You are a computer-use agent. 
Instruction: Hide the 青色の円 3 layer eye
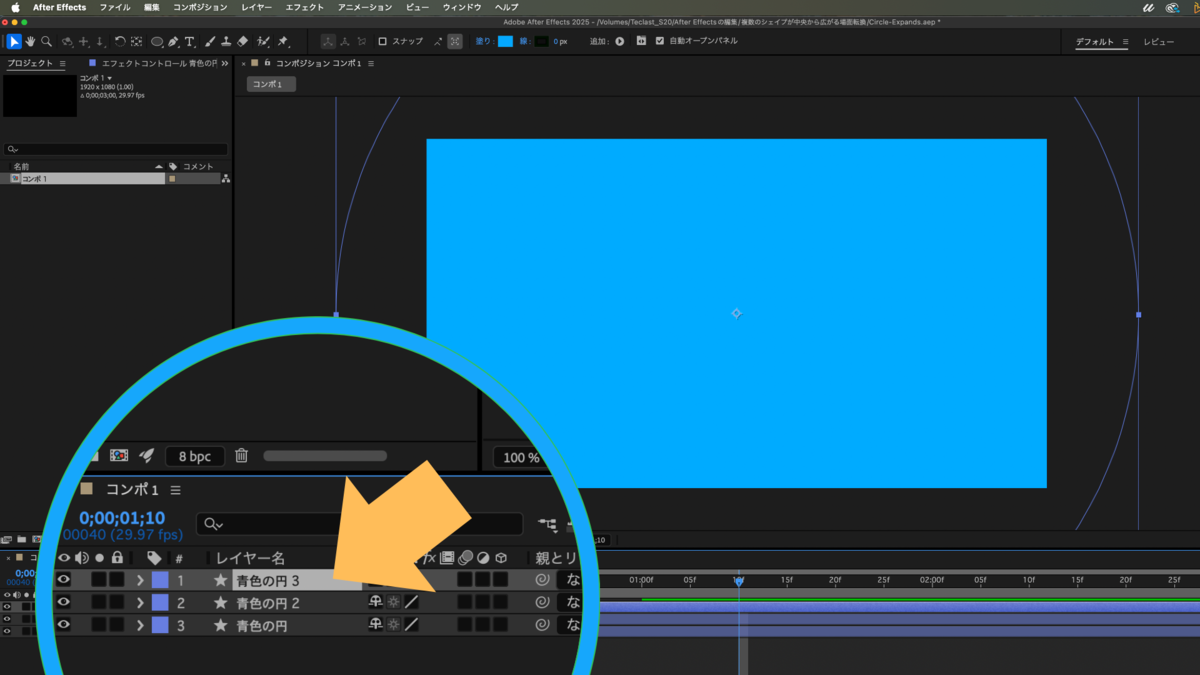pos(64,579)
